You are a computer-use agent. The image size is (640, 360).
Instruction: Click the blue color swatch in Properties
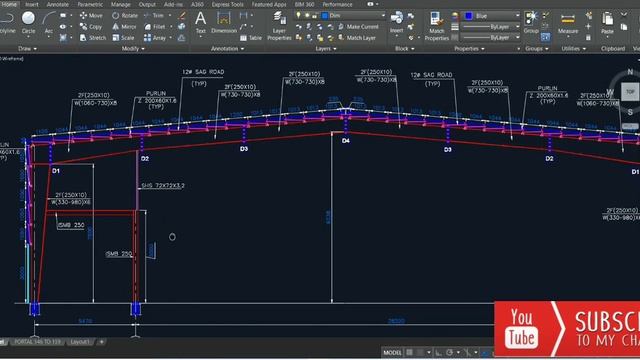point(469,16)
